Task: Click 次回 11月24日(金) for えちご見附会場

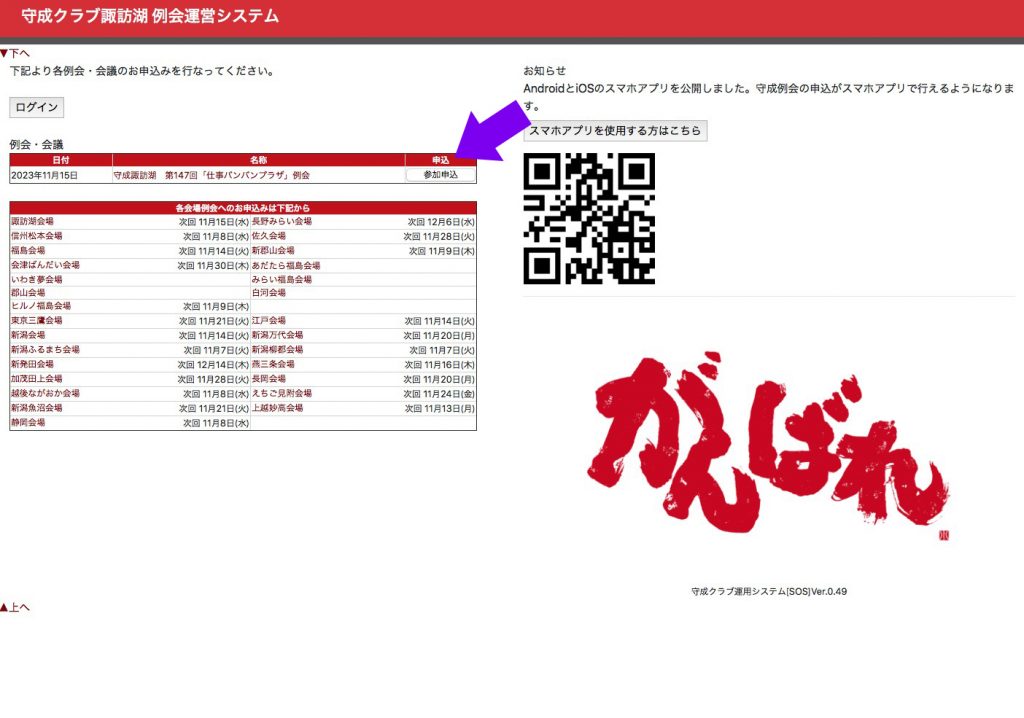Action: 439,394
